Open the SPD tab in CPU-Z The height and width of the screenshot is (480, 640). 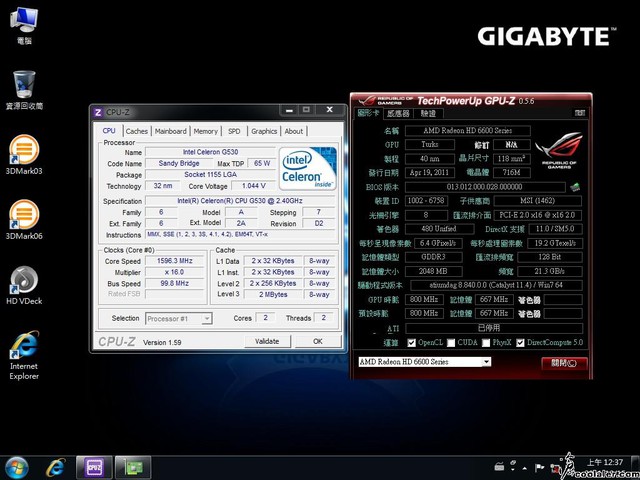(x=234, y=131)
